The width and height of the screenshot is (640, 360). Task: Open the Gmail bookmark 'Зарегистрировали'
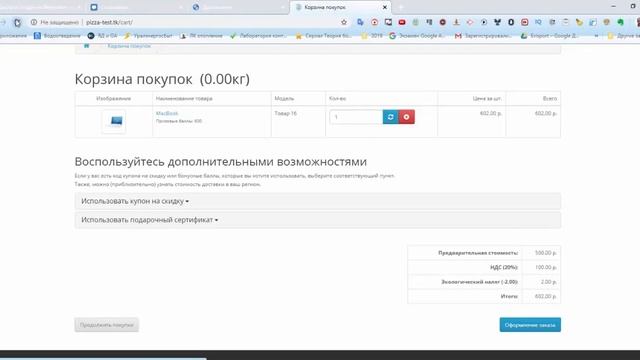coord(483,36)
